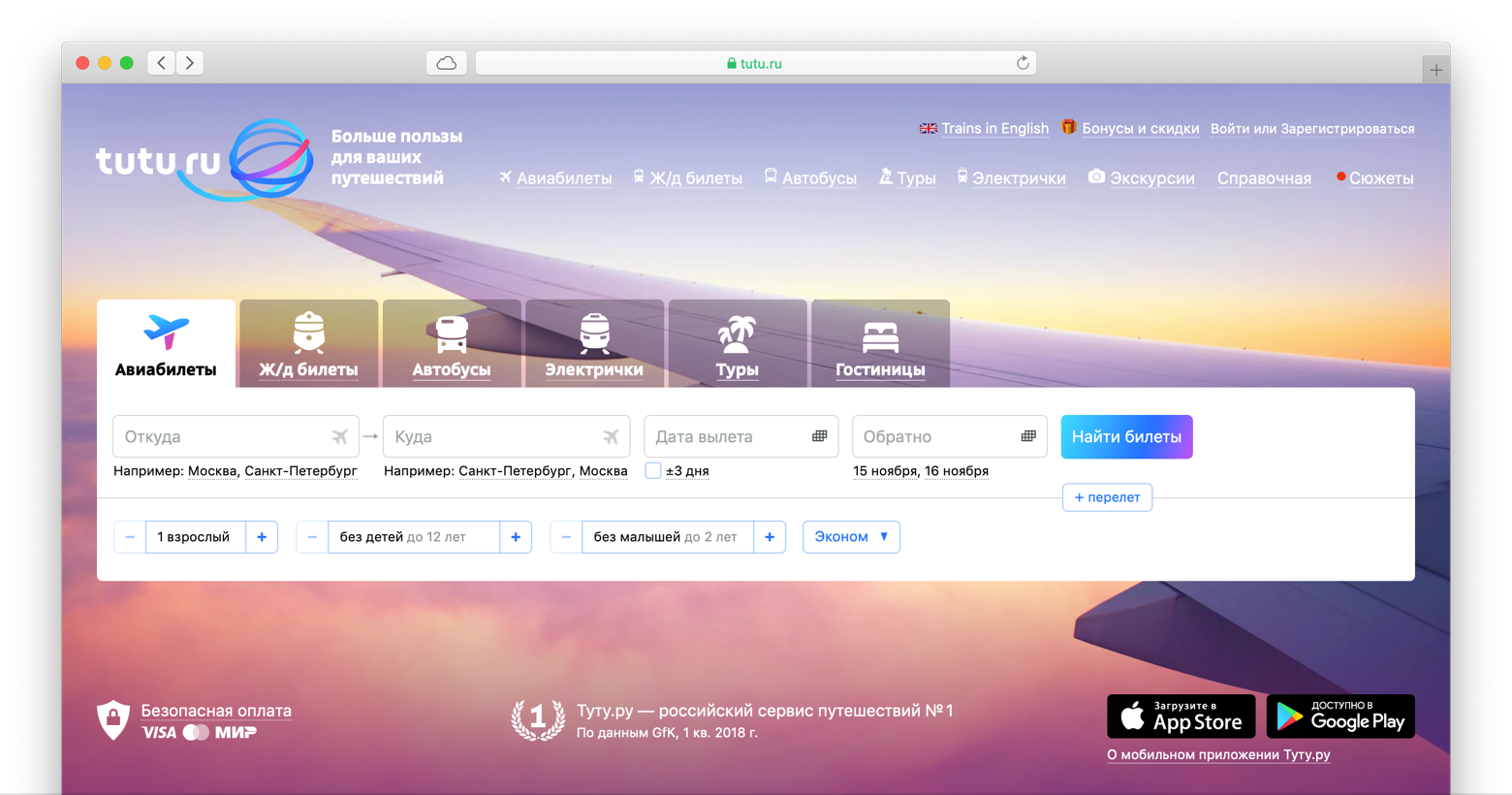Click the tutu.ru address bar
Image resolution: width=1512 pixels, height=795 pixels.
click(756, 63)
